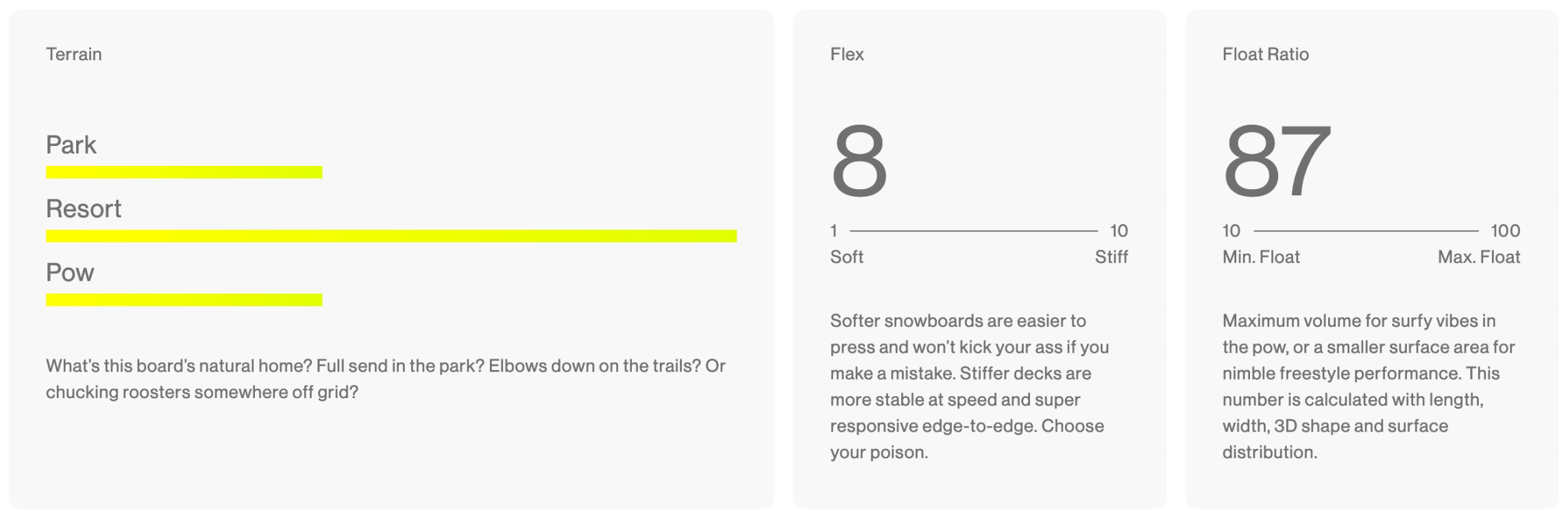1568x518 pixels.
Task: Click the Flex scale line
Action: point(973,231)
